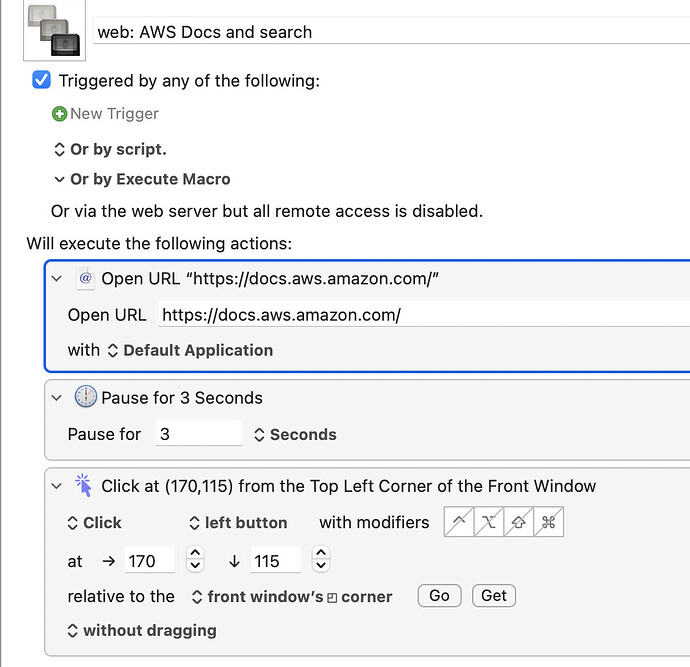The image size is (690, 667).
Task: Edit the vertical 115 coordinate field
Action: pos(275,560)
